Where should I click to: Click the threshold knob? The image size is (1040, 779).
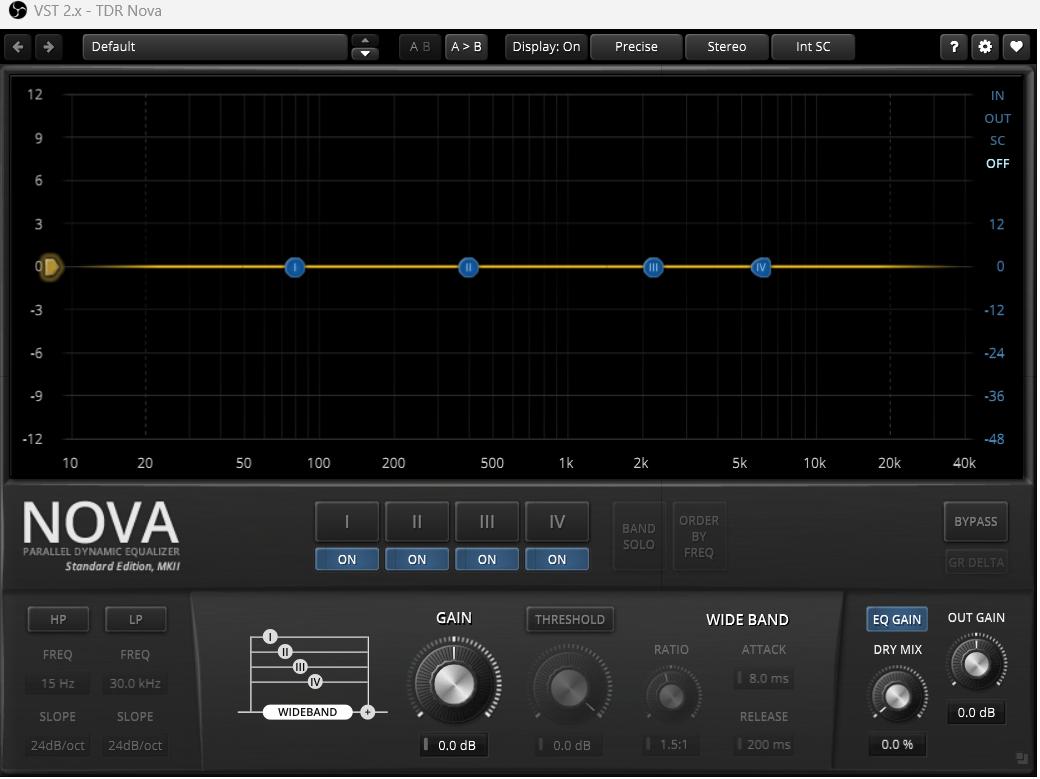pyautogui.click(x=570, y=685)
